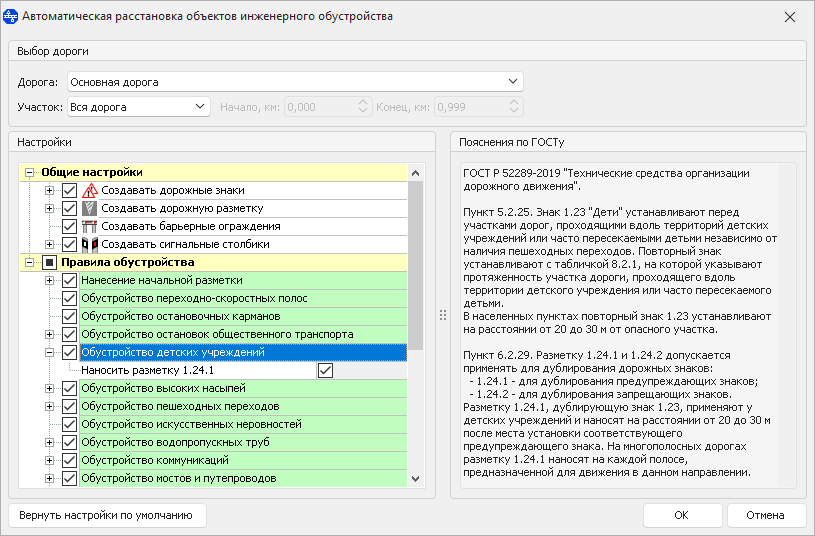The width and height of the screenshot is (815, 536).
Task: Select the Обустройство искусственных неровностей row
Action: 243,424
